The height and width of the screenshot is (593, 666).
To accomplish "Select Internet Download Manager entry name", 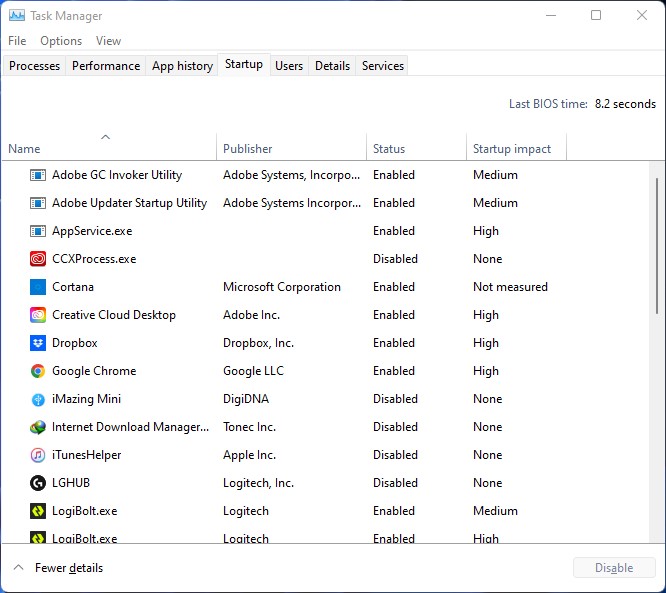I will 130,427.
